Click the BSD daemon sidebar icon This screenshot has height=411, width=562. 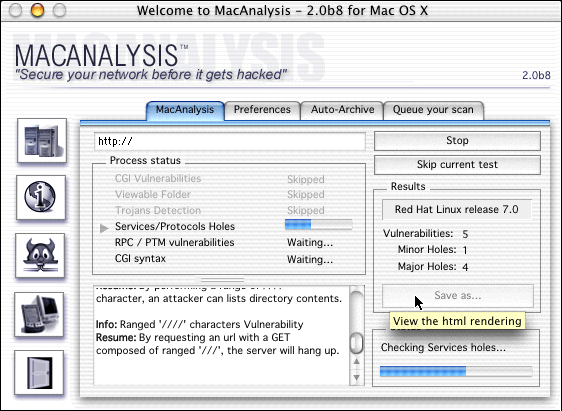point(40,255)
